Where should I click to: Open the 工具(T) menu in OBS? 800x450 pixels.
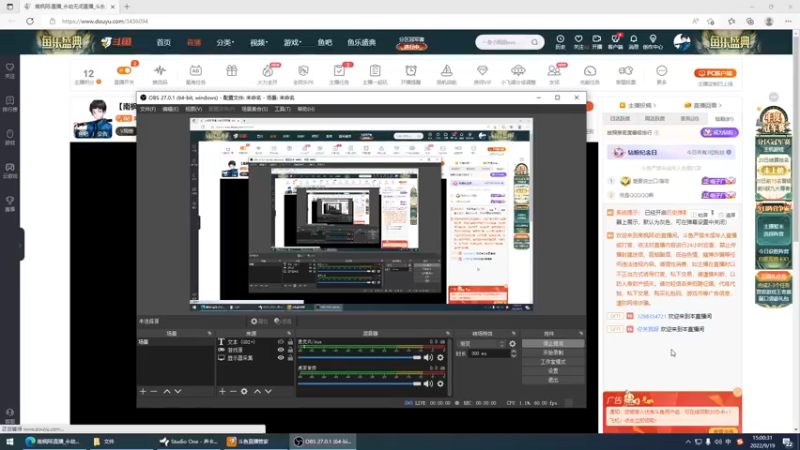282,109
